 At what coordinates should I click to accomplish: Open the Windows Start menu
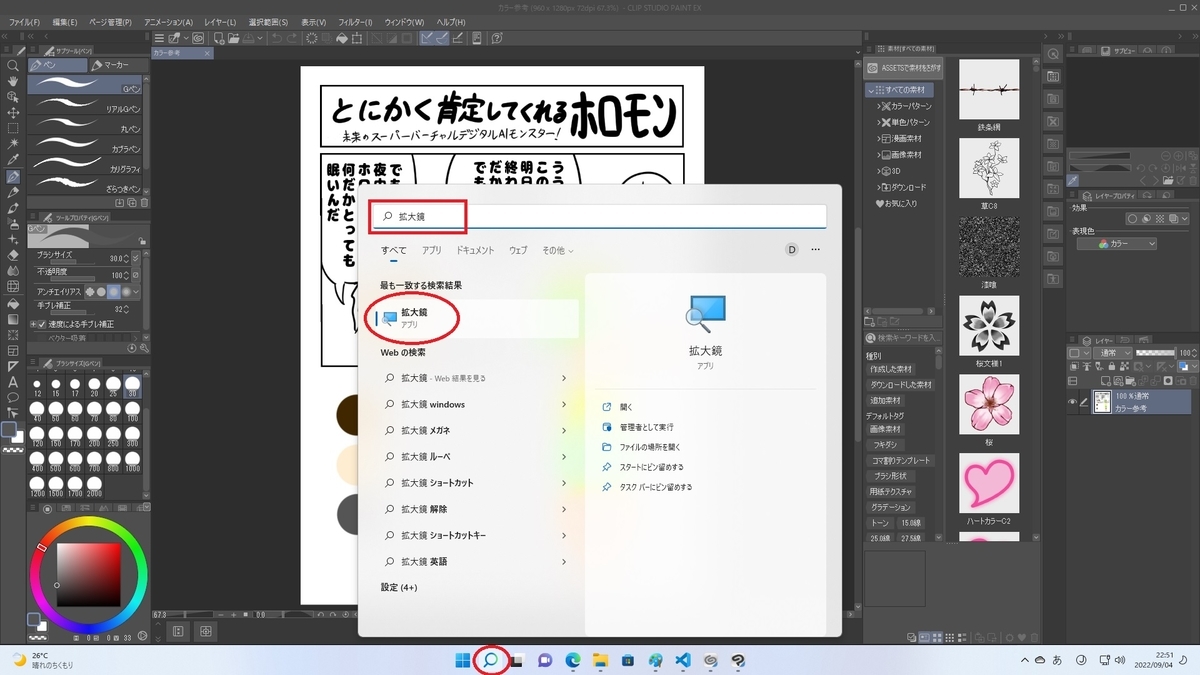(x=463, y=660)
